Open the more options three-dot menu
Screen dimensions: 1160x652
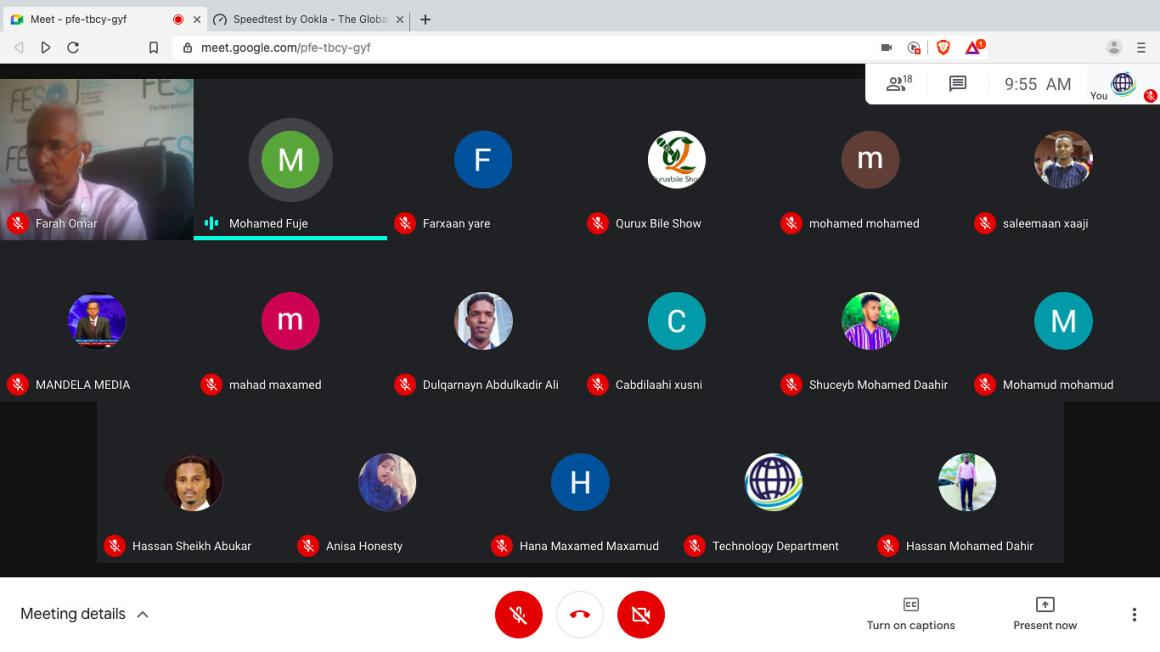click(1133, 614)
